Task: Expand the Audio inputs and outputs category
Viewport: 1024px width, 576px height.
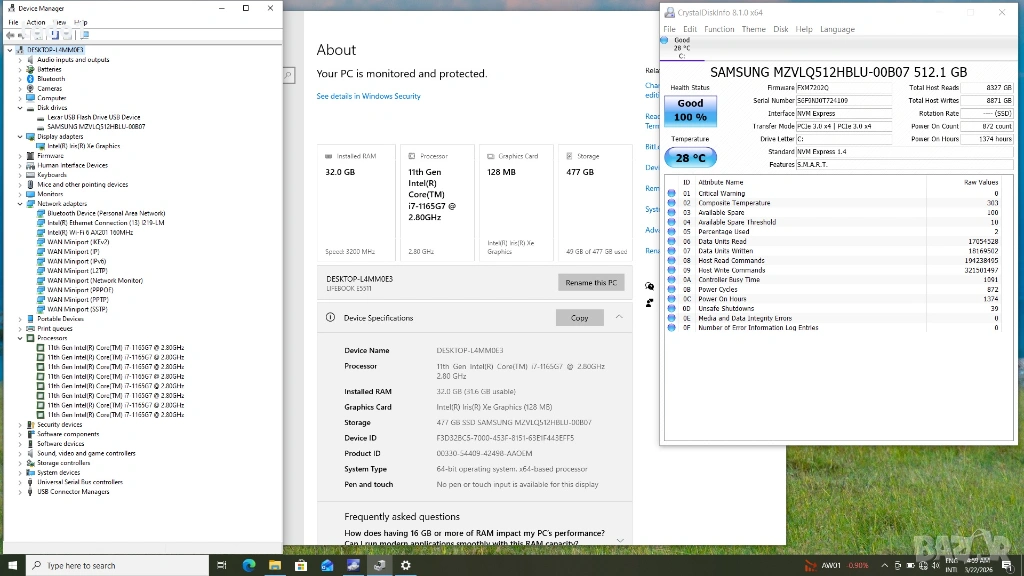Action: (20, 60)
